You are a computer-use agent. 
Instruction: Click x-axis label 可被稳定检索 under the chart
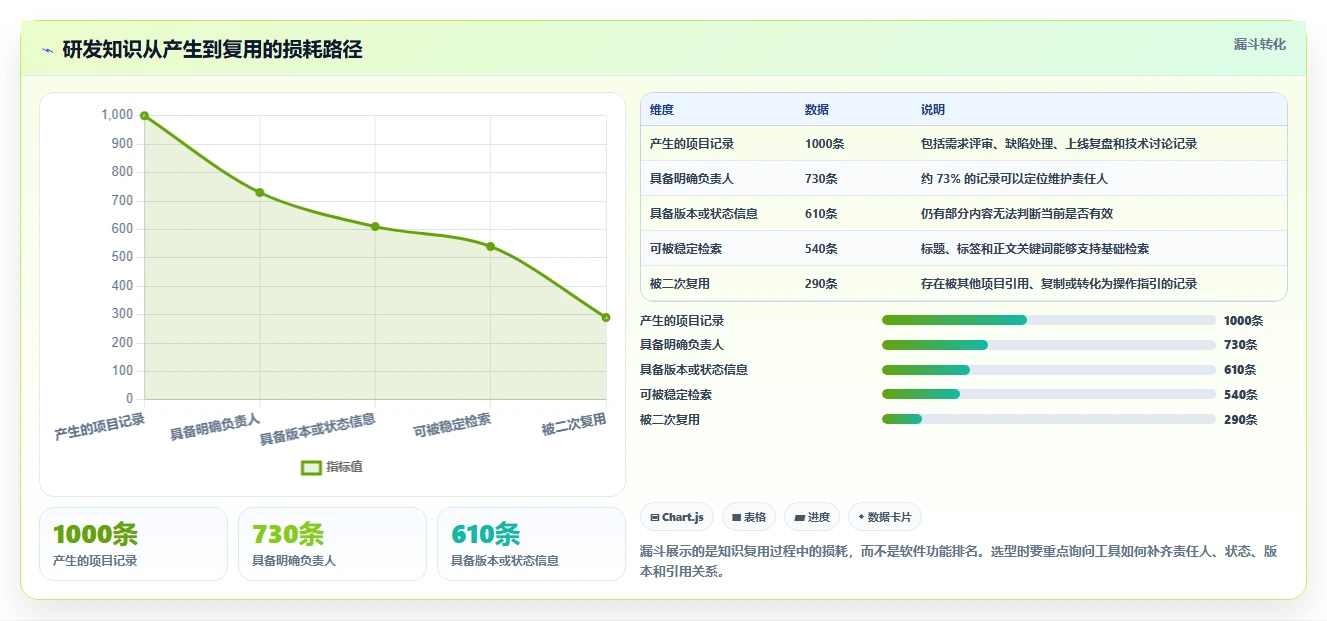(452, 425)
